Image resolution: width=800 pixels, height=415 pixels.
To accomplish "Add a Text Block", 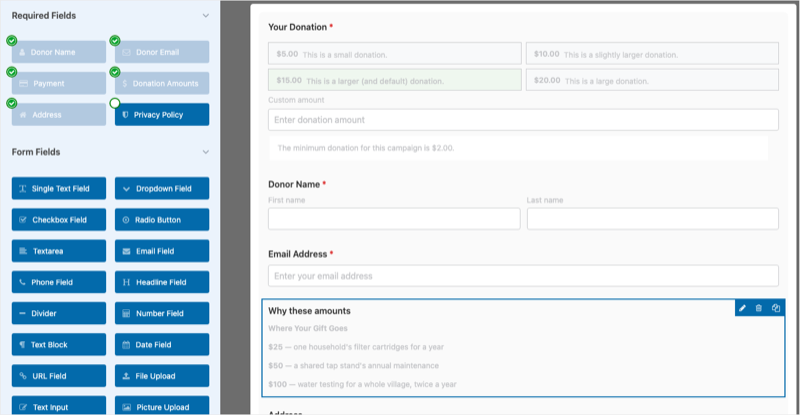I will pyautogui.click(x=59, y=345).
